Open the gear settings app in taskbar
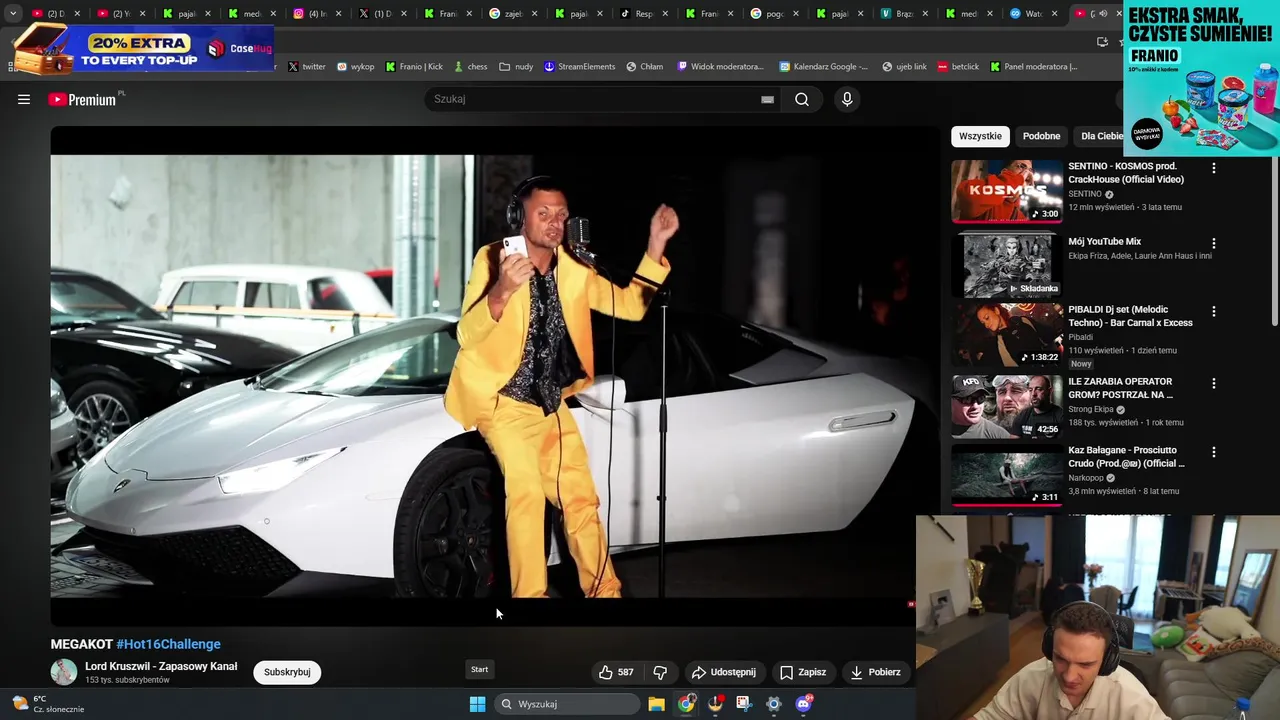 click(774, 704)
